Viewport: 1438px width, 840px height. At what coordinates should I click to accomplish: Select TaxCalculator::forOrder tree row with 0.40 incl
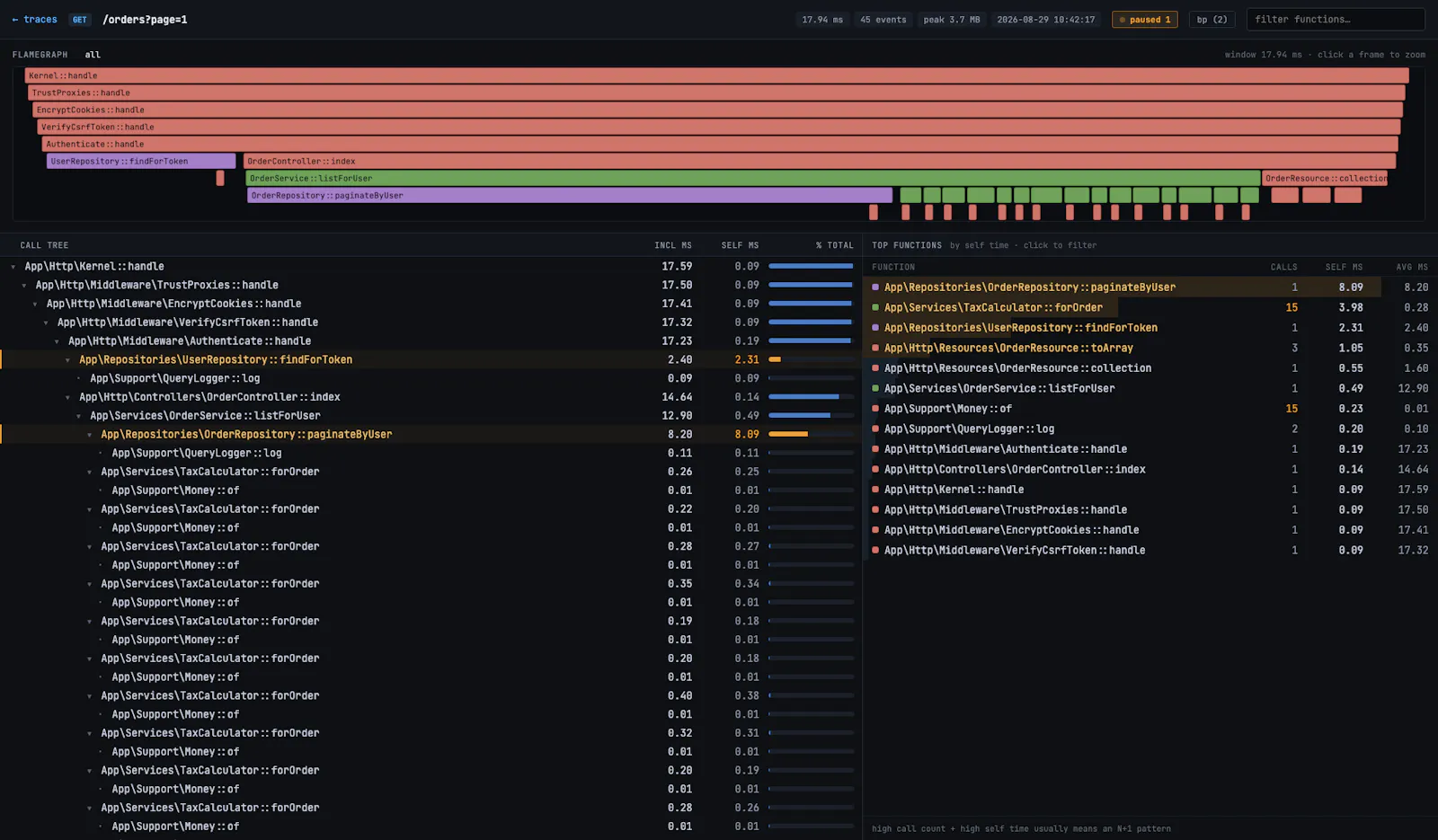tap(431, 695)
